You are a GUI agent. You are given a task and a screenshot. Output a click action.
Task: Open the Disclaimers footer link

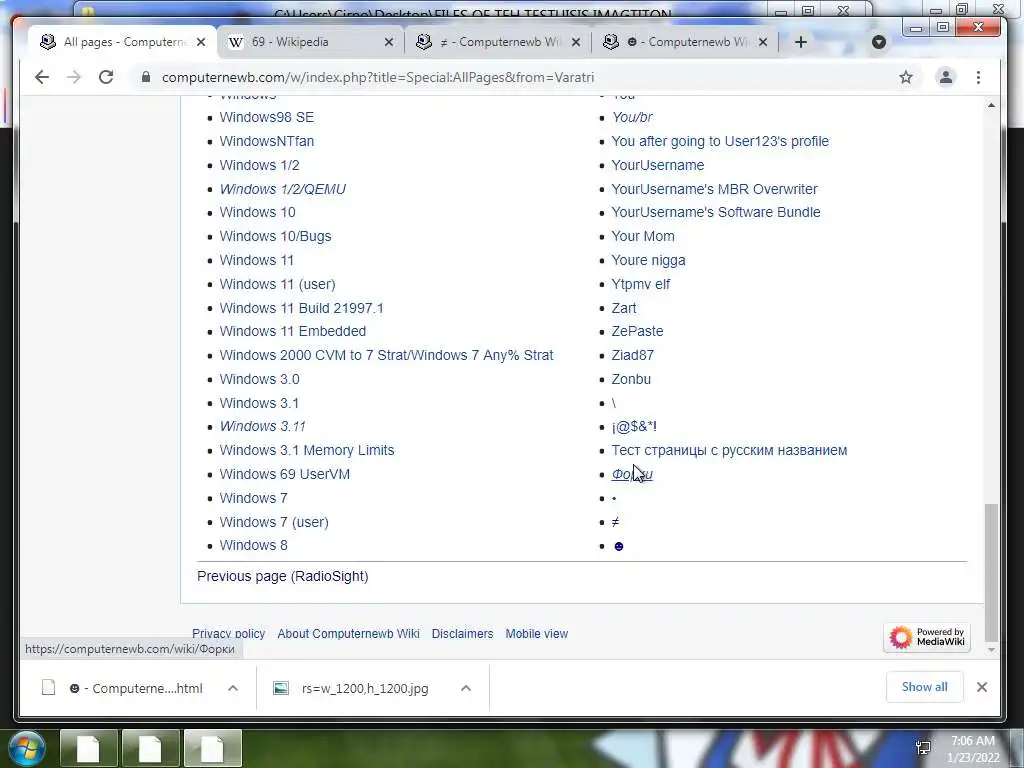pos(462,633)
